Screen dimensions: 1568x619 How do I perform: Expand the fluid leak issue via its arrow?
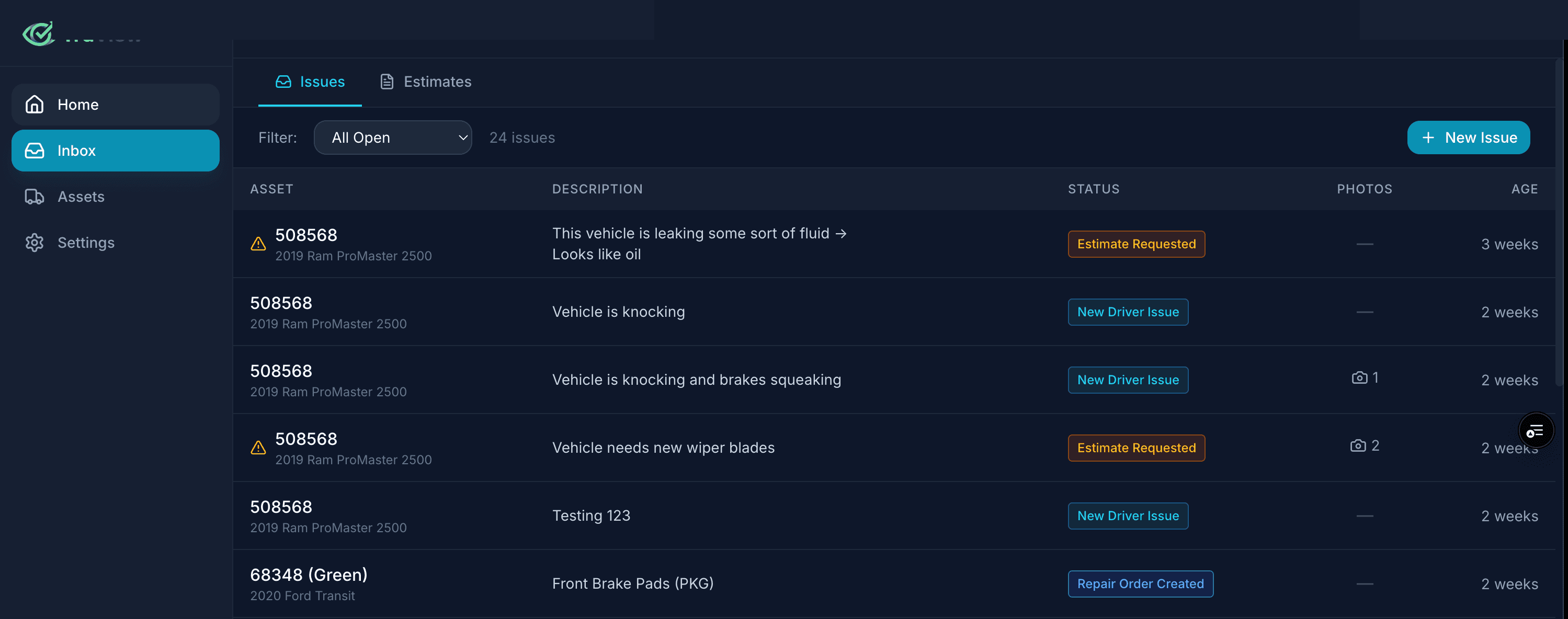842,233
